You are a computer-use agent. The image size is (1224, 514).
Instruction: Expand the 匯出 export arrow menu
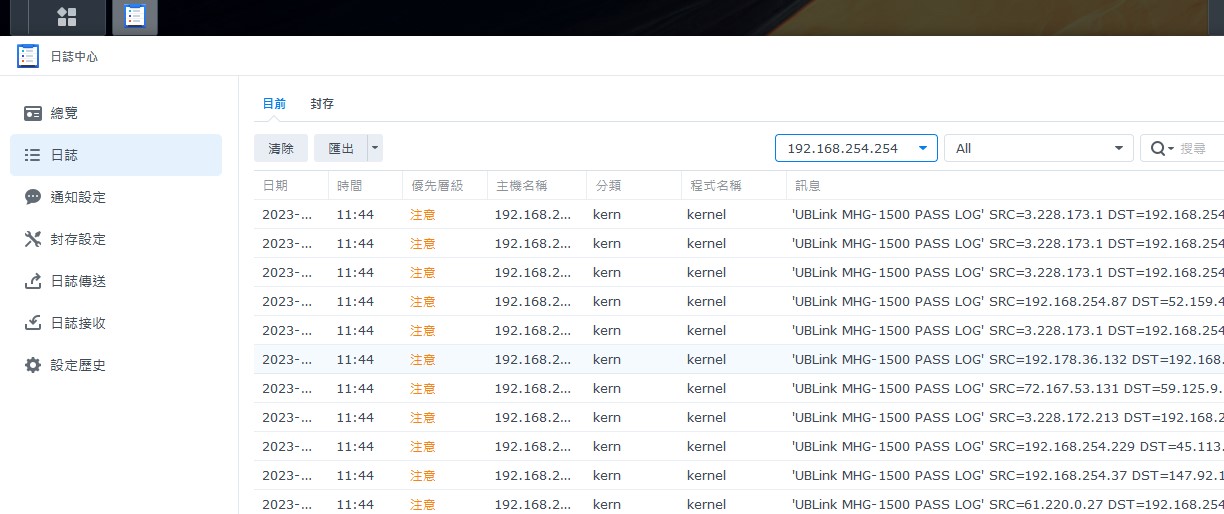tap(375, 148)
